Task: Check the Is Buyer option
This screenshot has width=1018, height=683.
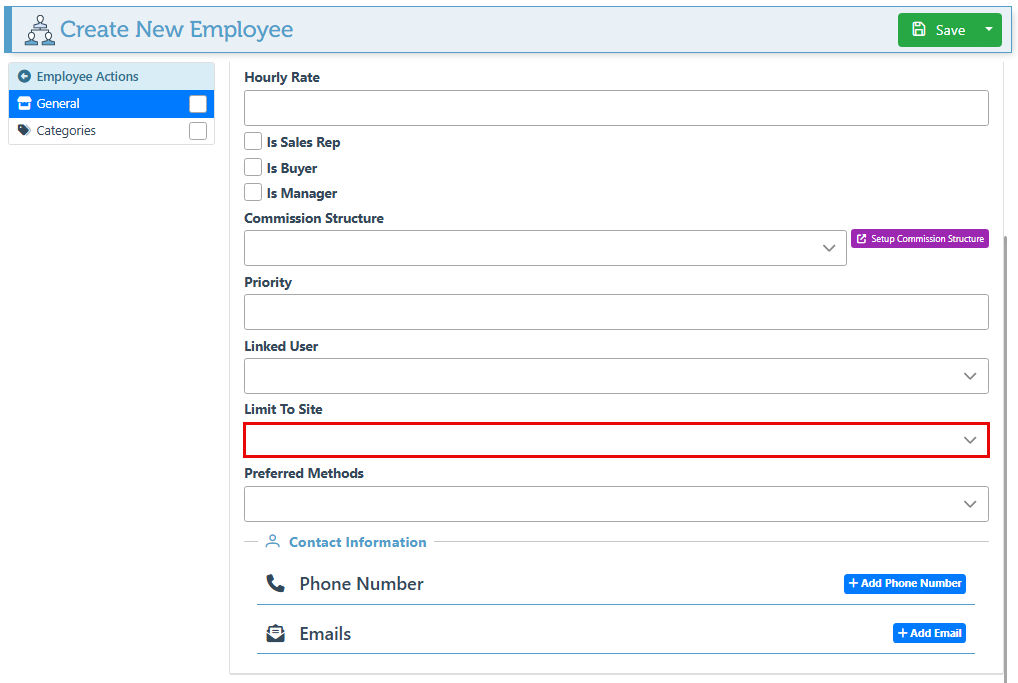Action: click(x=253, y=168)
